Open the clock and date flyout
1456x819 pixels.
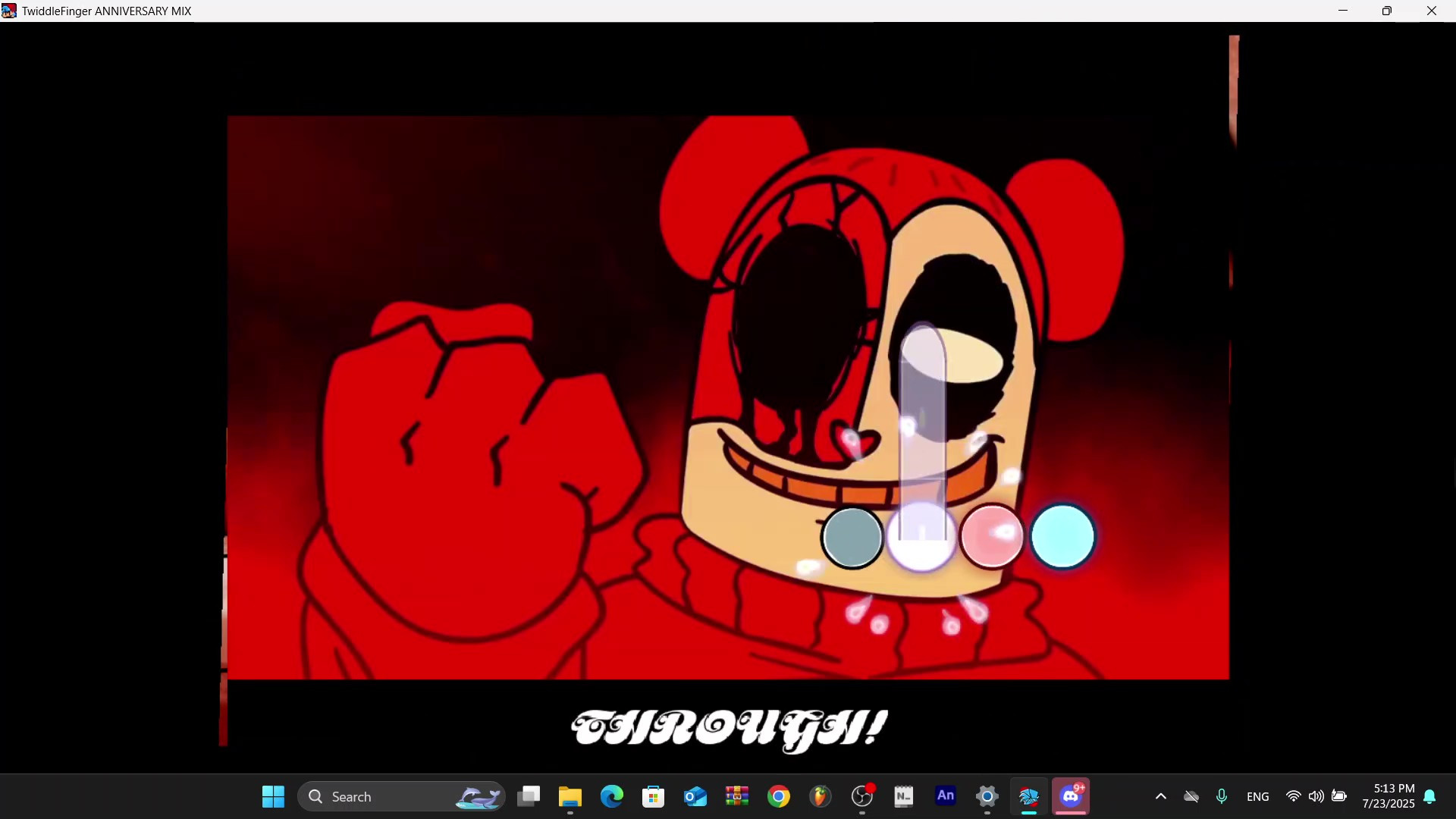pyautogui.click(x=1388, y=796)
